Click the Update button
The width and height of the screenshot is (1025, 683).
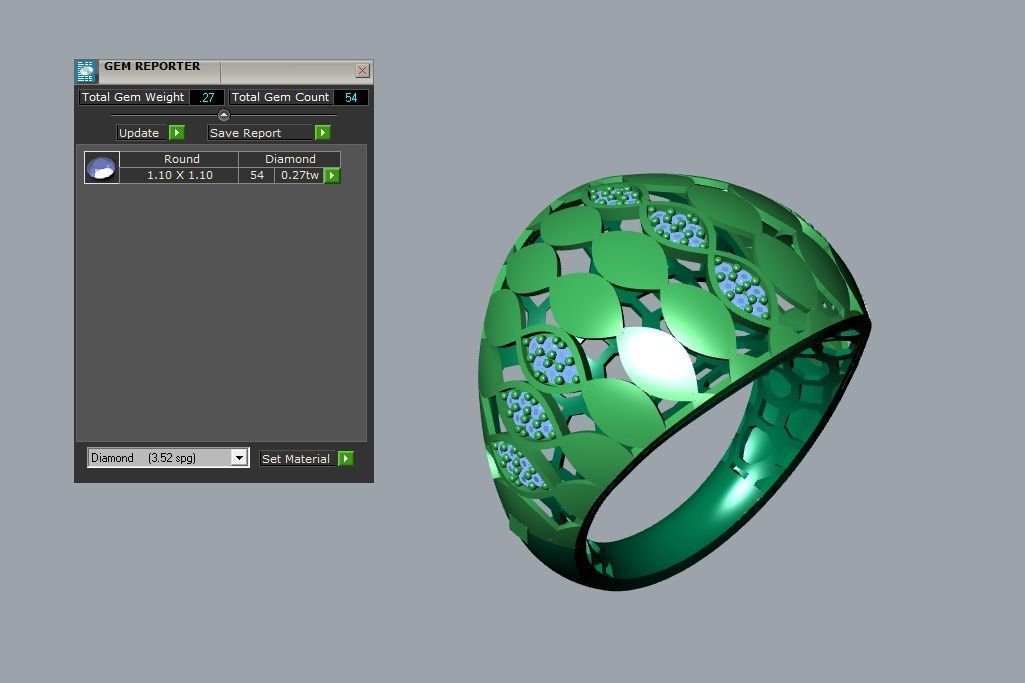[x=142, y=133]
